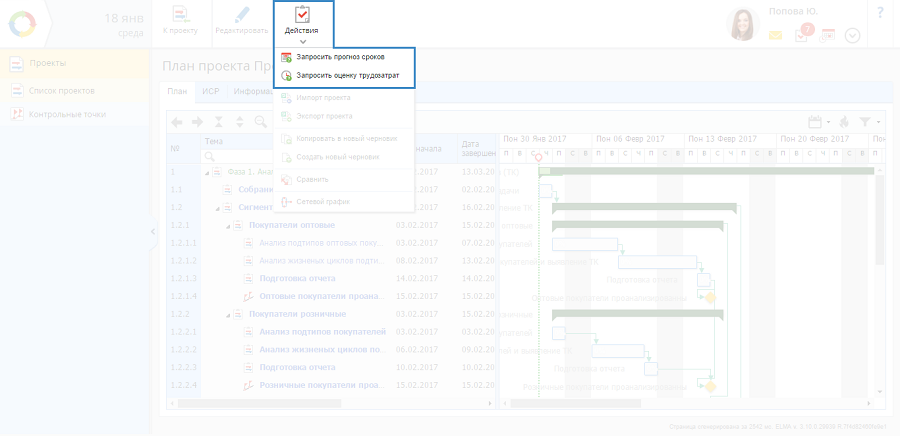Click the right arrow icon in the Gantt toolbar
This screenshot has width=900, height=436.
click(197, 122)
